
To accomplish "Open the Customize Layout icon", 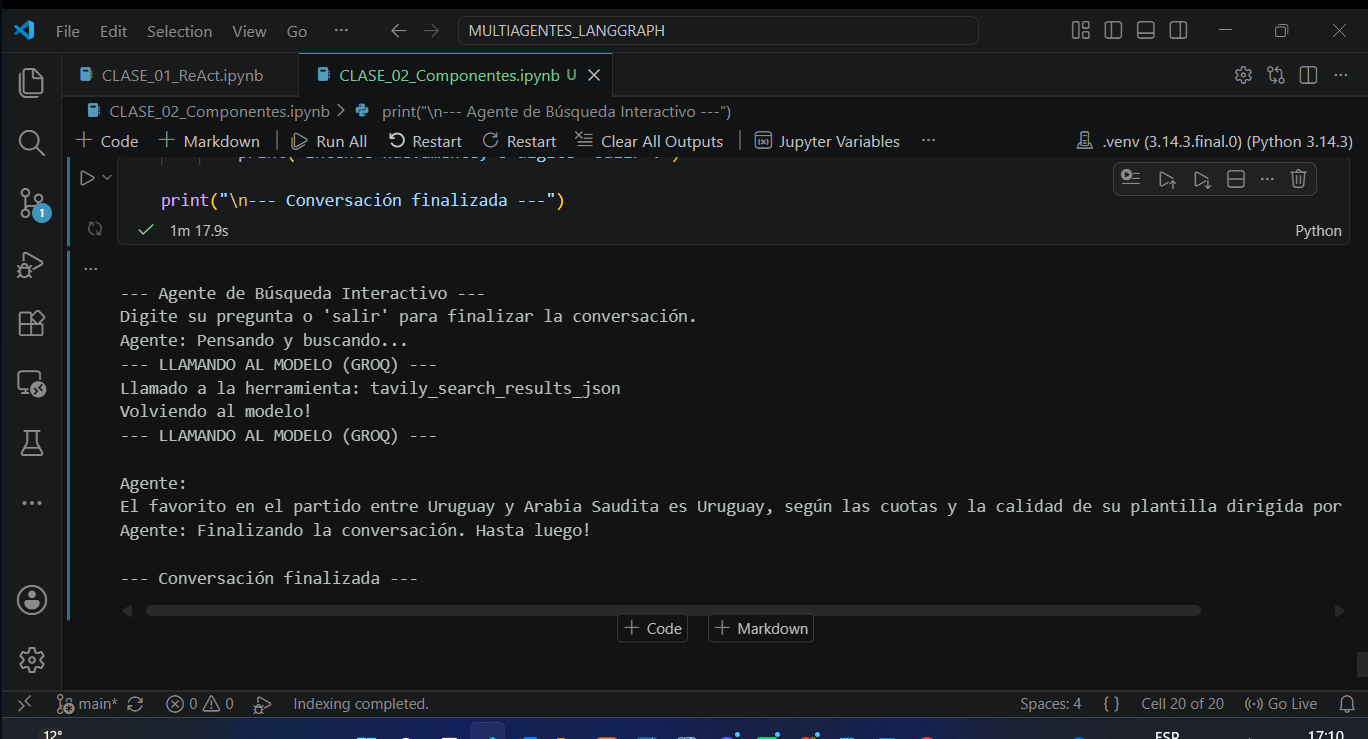I will (x=1081, y=31).
